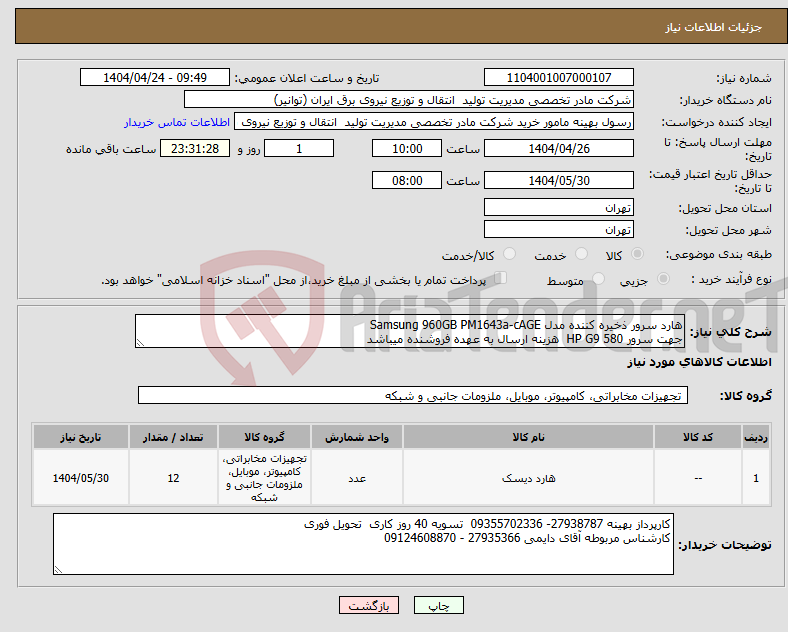This screenshot has width=788, height=632.
Task: Click the need date cell 1404/05/30
Action: coord(81,478)
